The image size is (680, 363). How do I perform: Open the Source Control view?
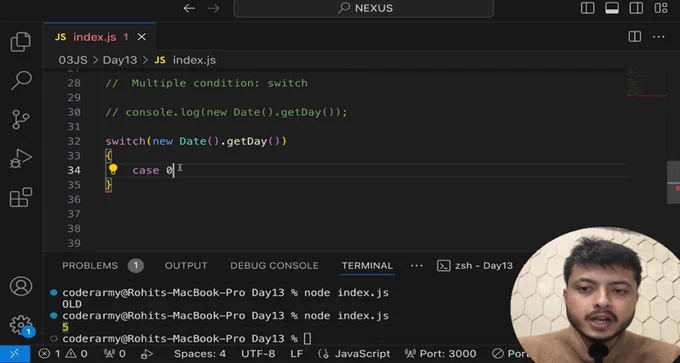pos(20,119)
